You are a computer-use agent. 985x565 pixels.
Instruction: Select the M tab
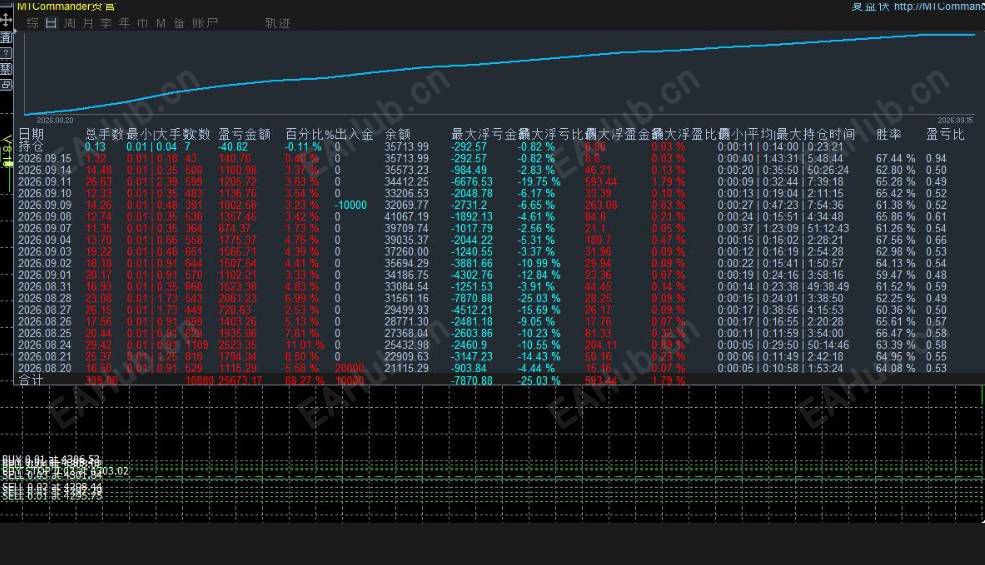click(161, 23)
